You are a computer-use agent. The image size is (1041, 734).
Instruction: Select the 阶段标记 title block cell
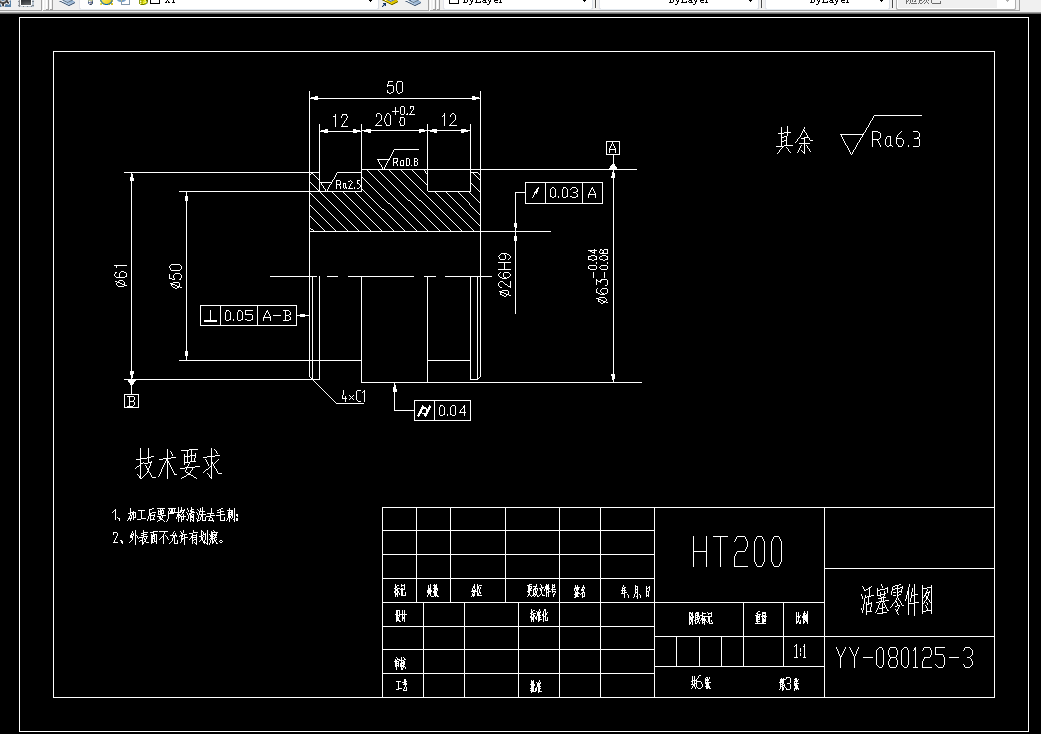(x=700, y=619)
